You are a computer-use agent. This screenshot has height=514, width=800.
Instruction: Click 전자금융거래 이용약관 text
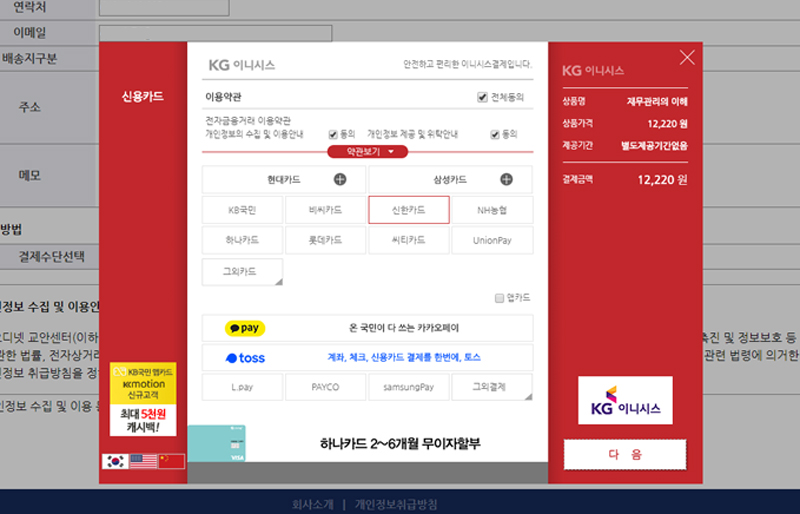[x=248, y=121]
